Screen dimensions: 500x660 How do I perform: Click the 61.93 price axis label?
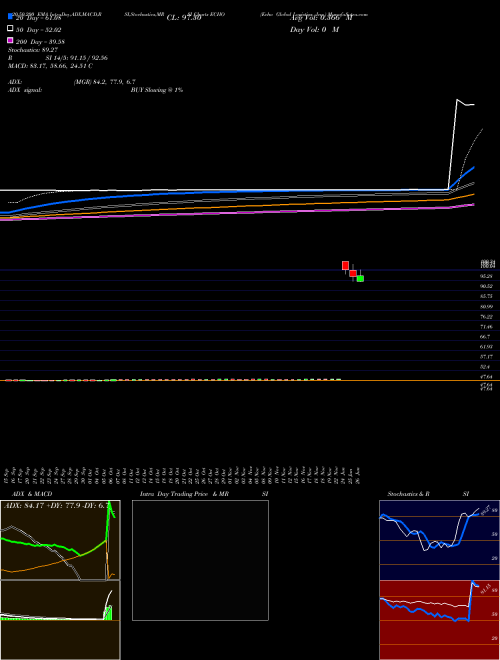487,347
